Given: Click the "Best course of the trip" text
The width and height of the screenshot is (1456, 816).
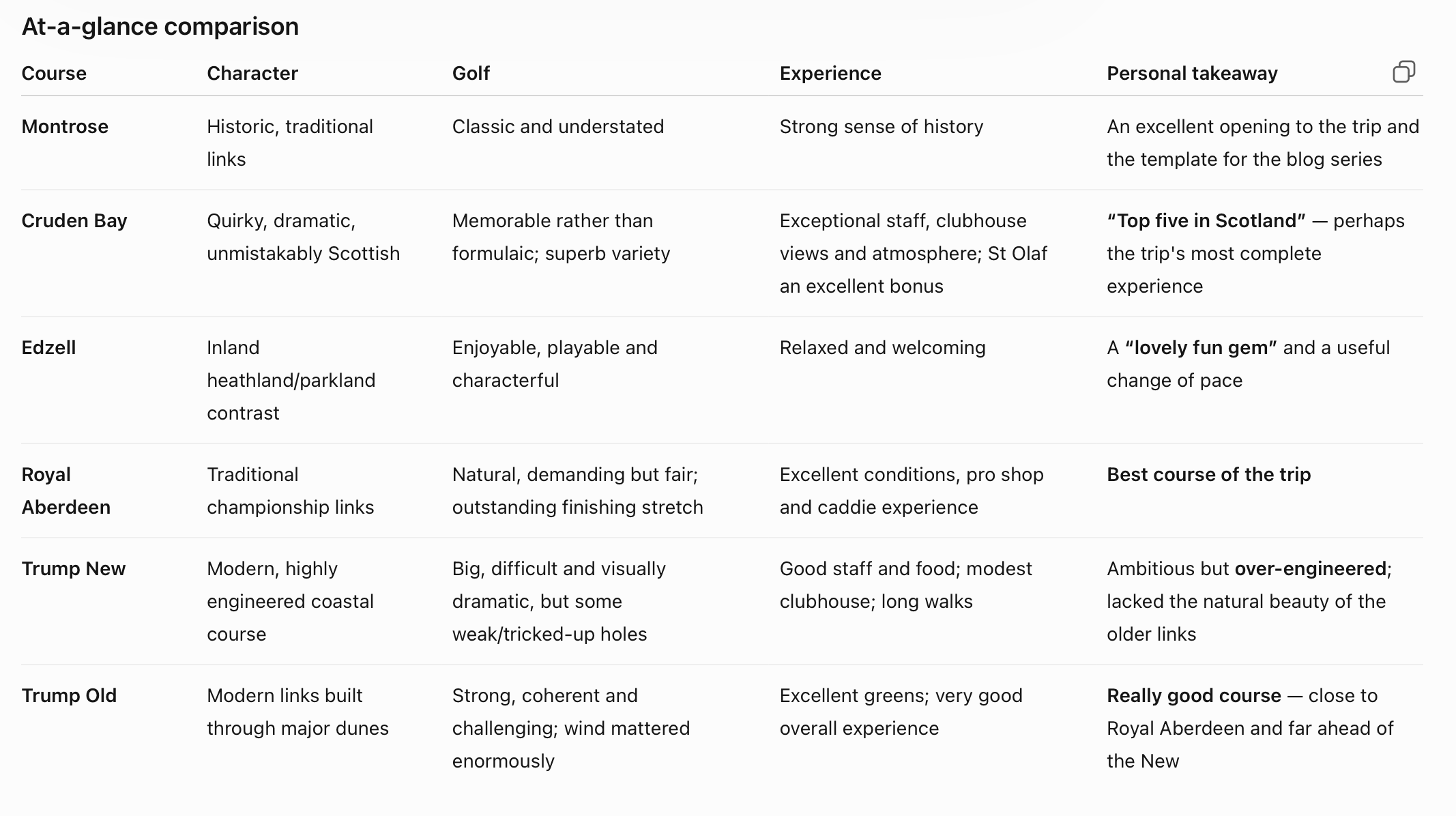Looking at the screenshot, I should coord(1208,474).
